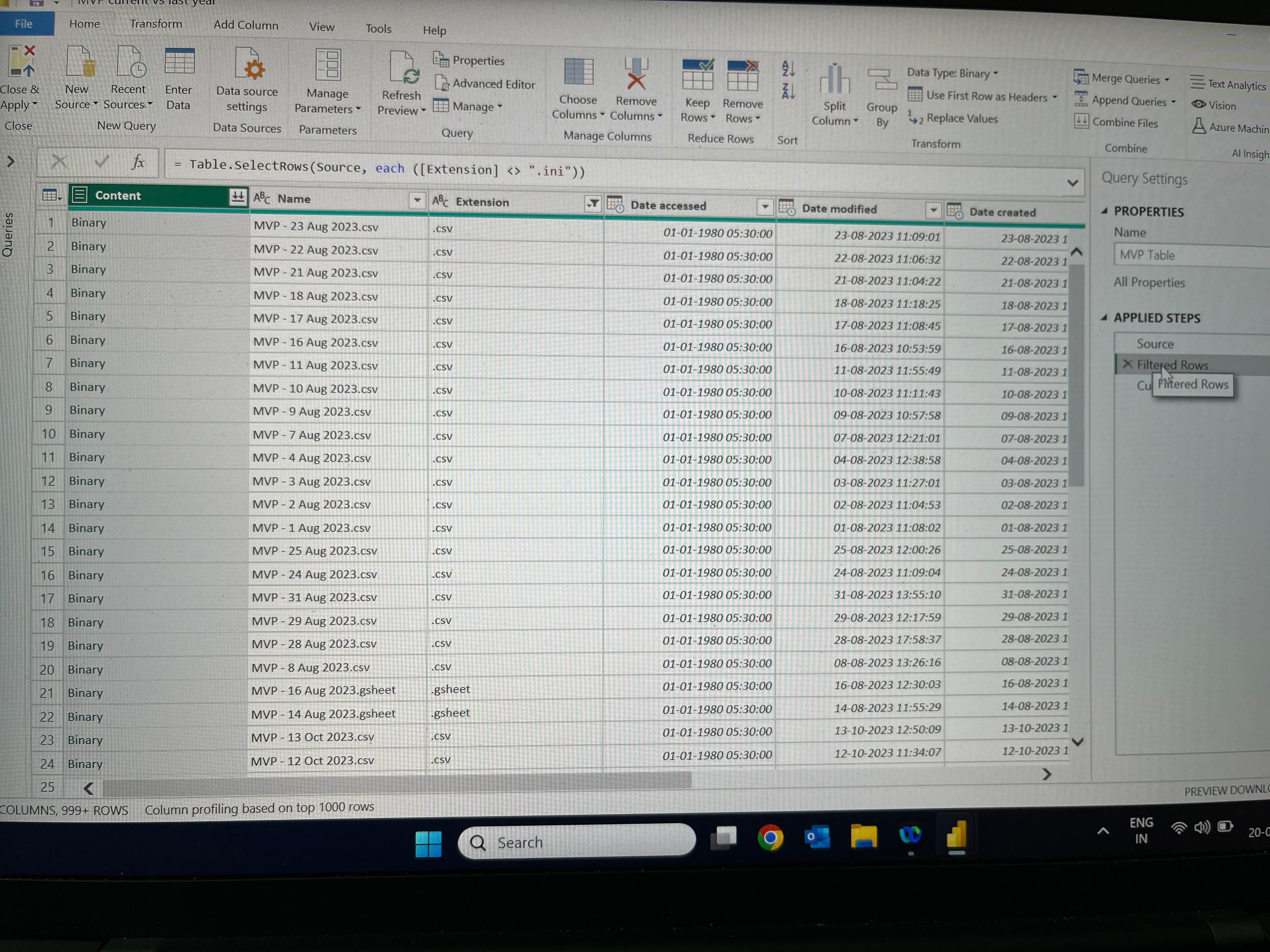
Task: Click the Windows Start button
Action: (428, 843)
